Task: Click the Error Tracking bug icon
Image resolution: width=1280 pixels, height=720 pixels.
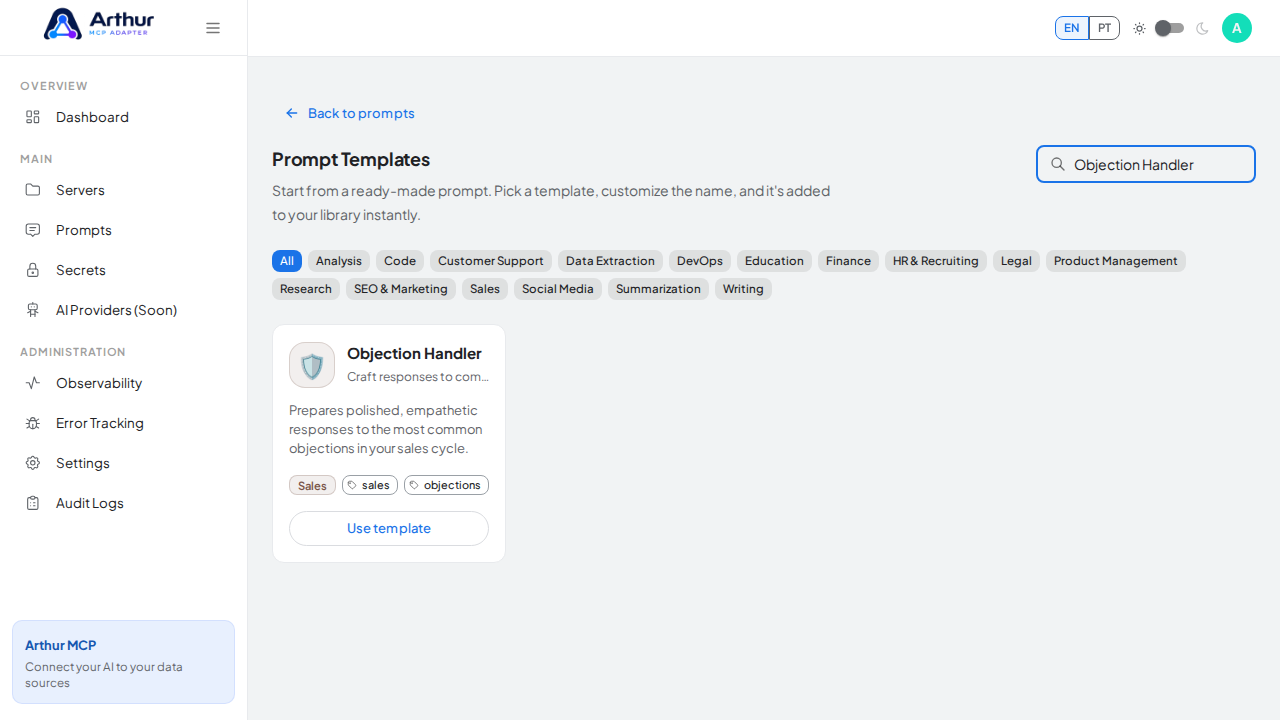Action: (33, 423)
